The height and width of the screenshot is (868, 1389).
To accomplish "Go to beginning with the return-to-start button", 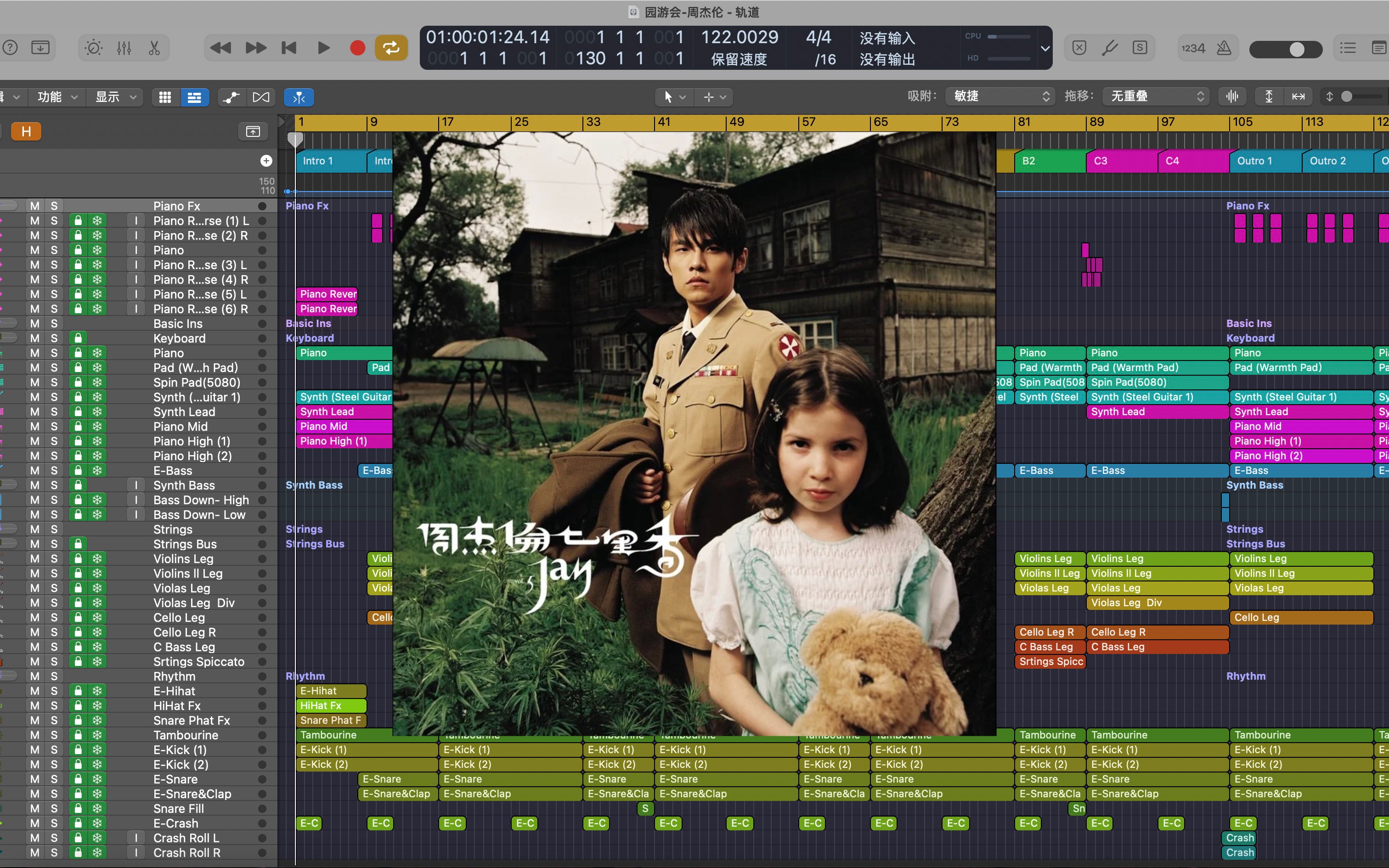I will (x=289, y=48).
